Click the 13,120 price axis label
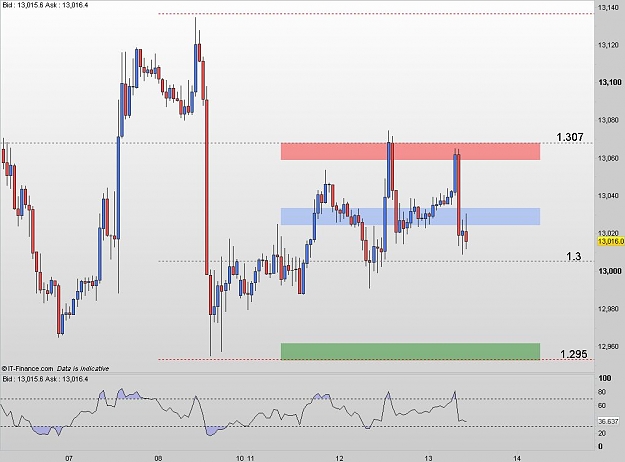Screen dimensions: 625x462 [x=608, y=45]
